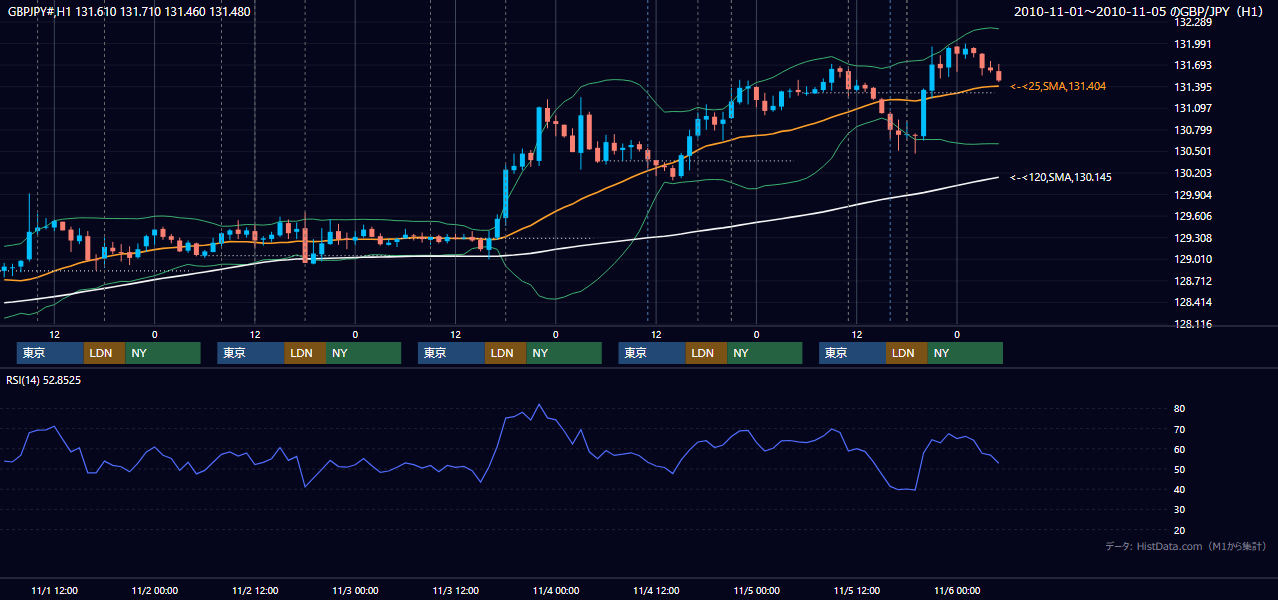
Task: Click price axis value 132.289
Action: point(1192,22)
